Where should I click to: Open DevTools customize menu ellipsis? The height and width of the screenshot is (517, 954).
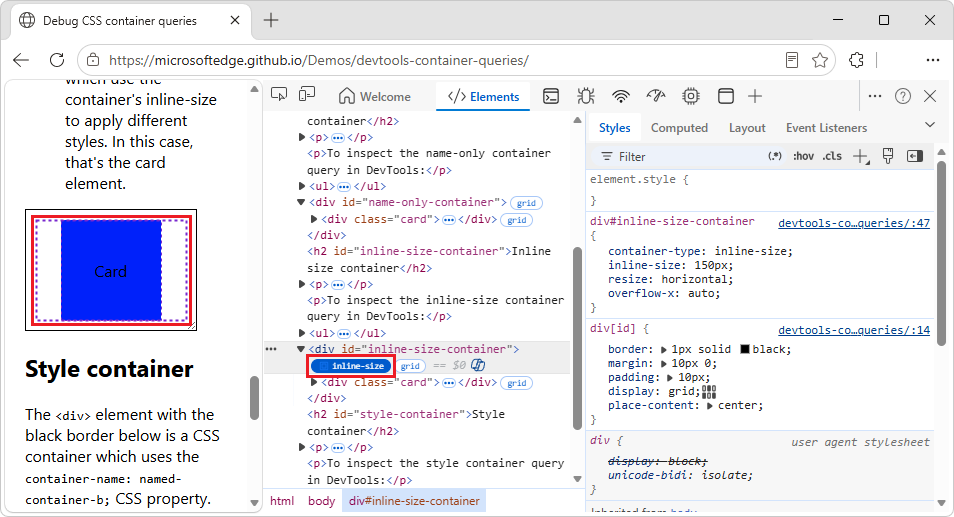tap(875, 96)
